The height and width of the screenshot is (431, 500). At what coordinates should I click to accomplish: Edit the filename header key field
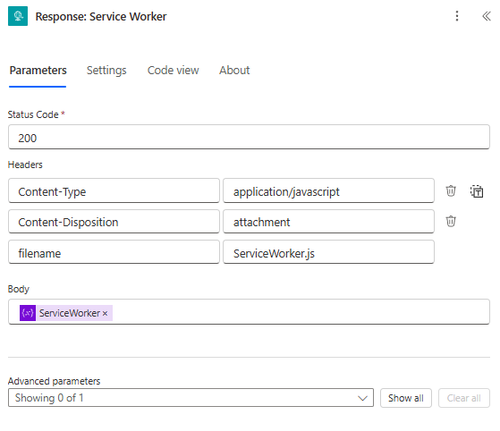point(114,252)
